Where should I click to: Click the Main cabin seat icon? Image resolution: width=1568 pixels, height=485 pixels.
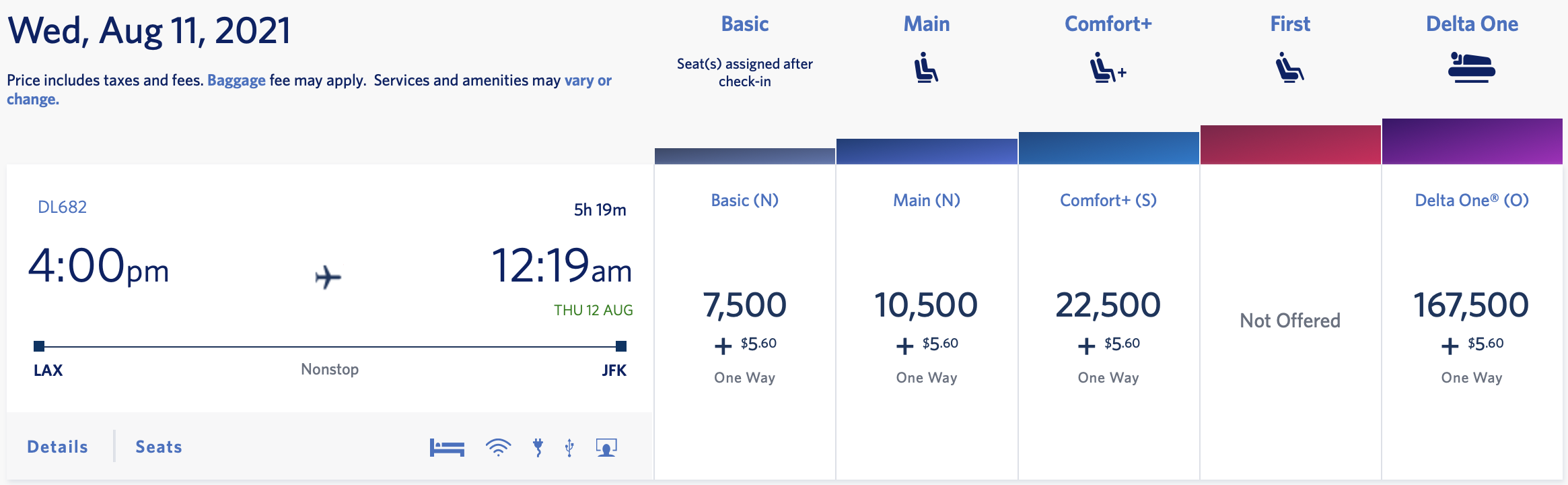click(x=927, y=67)
